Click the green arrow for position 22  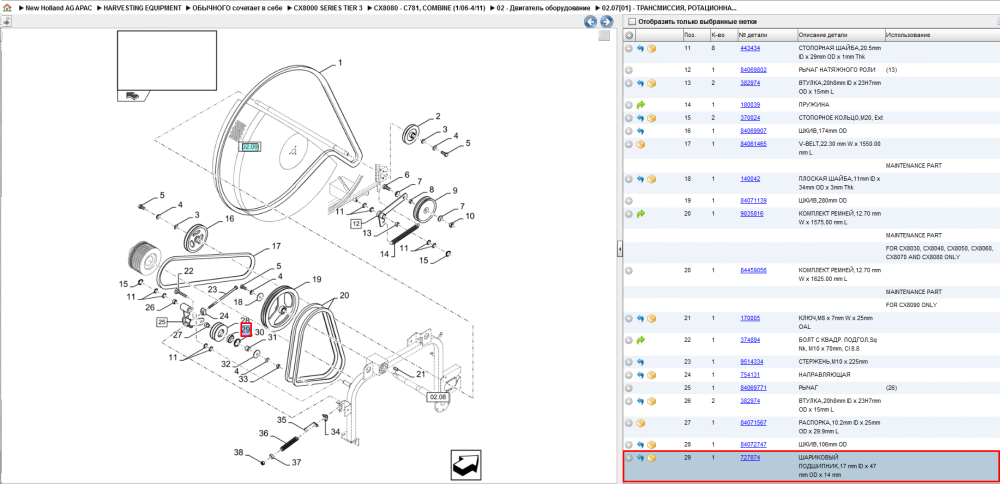[x=640, y=340]
